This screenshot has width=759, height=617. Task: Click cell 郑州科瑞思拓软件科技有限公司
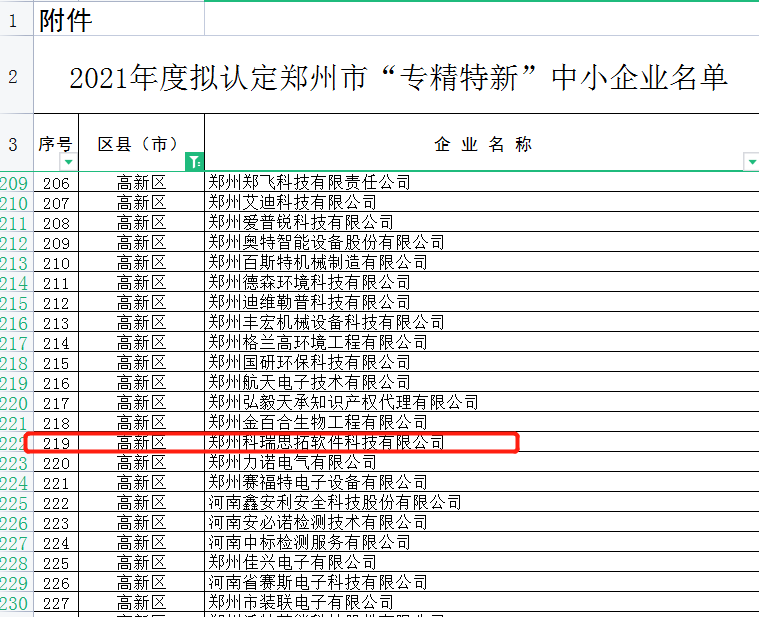482,442
